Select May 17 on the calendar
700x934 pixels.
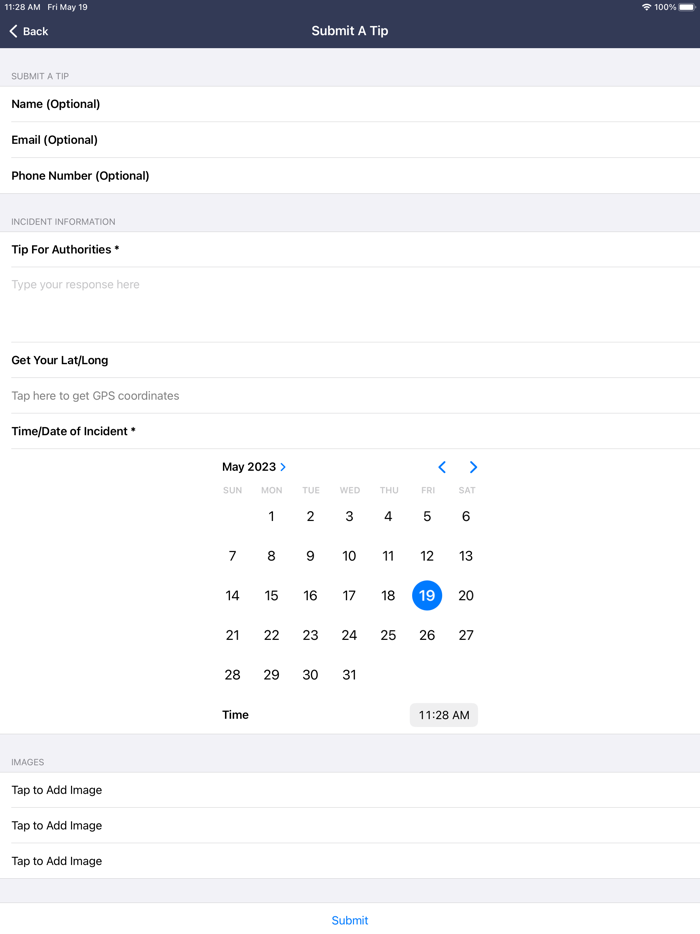point(349,596)
